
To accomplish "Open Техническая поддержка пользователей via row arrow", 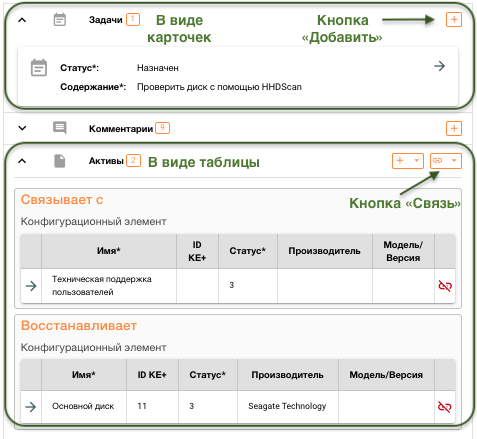I will (x=31, y=286).
